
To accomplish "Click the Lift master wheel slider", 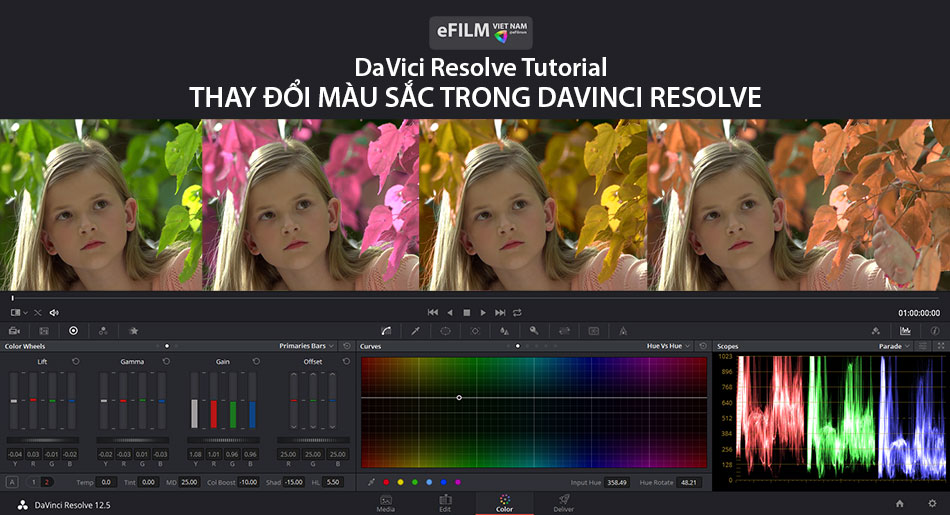I will coord(42,440).
